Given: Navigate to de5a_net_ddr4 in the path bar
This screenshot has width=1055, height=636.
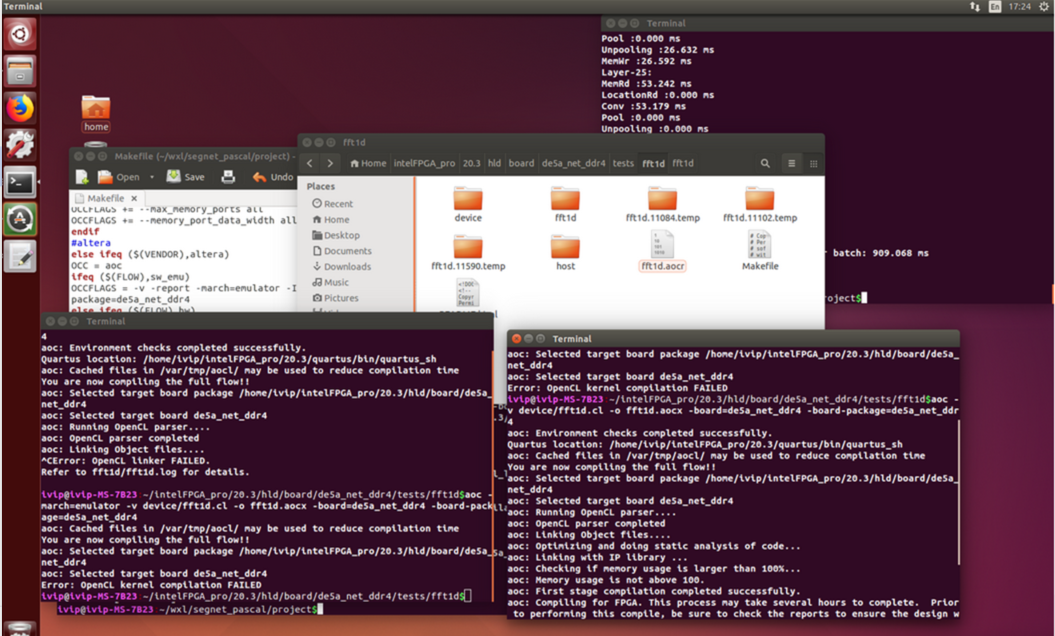Looking at the screenshot, I should pyautogui.click(x=573, y=163).
